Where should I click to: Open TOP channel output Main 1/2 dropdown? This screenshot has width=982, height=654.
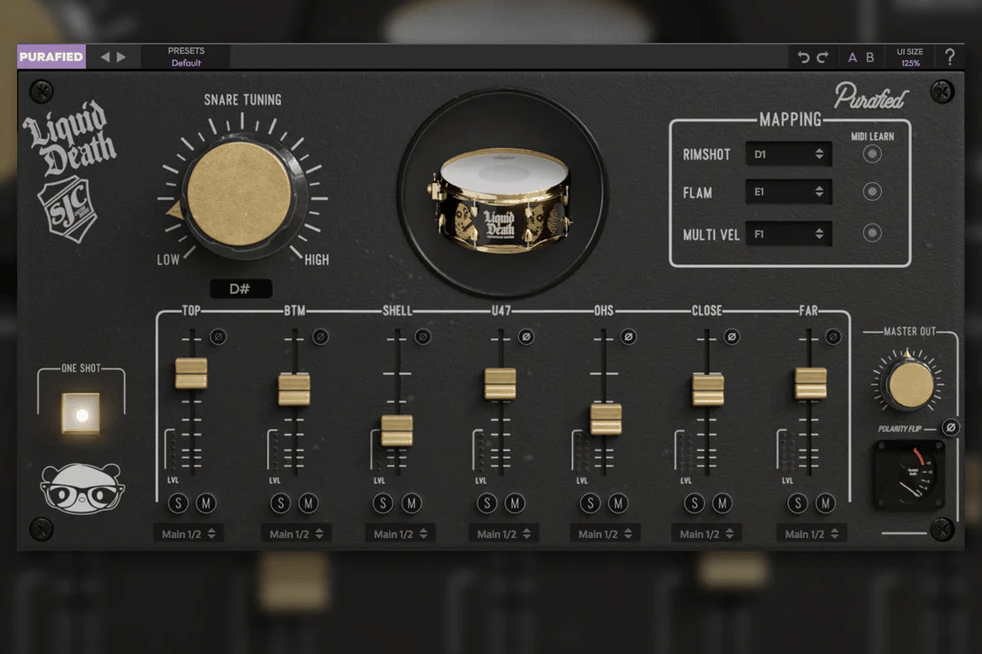coord(188,534)
